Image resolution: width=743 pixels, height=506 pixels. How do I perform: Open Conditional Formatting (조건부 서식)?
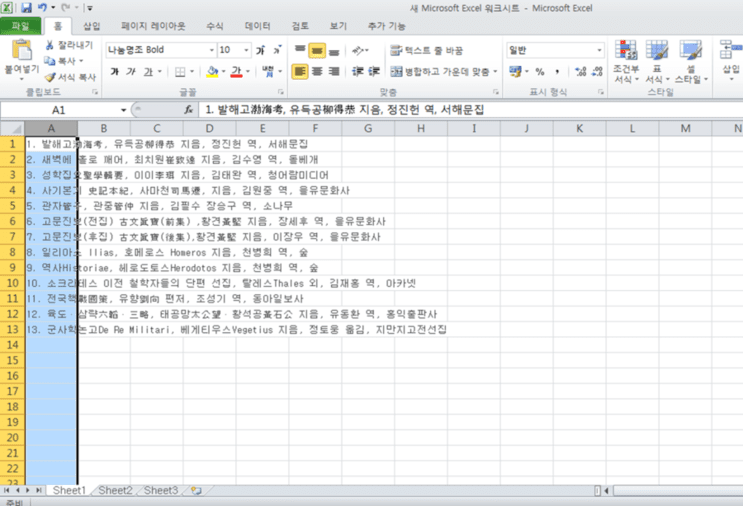coord(626,62)
